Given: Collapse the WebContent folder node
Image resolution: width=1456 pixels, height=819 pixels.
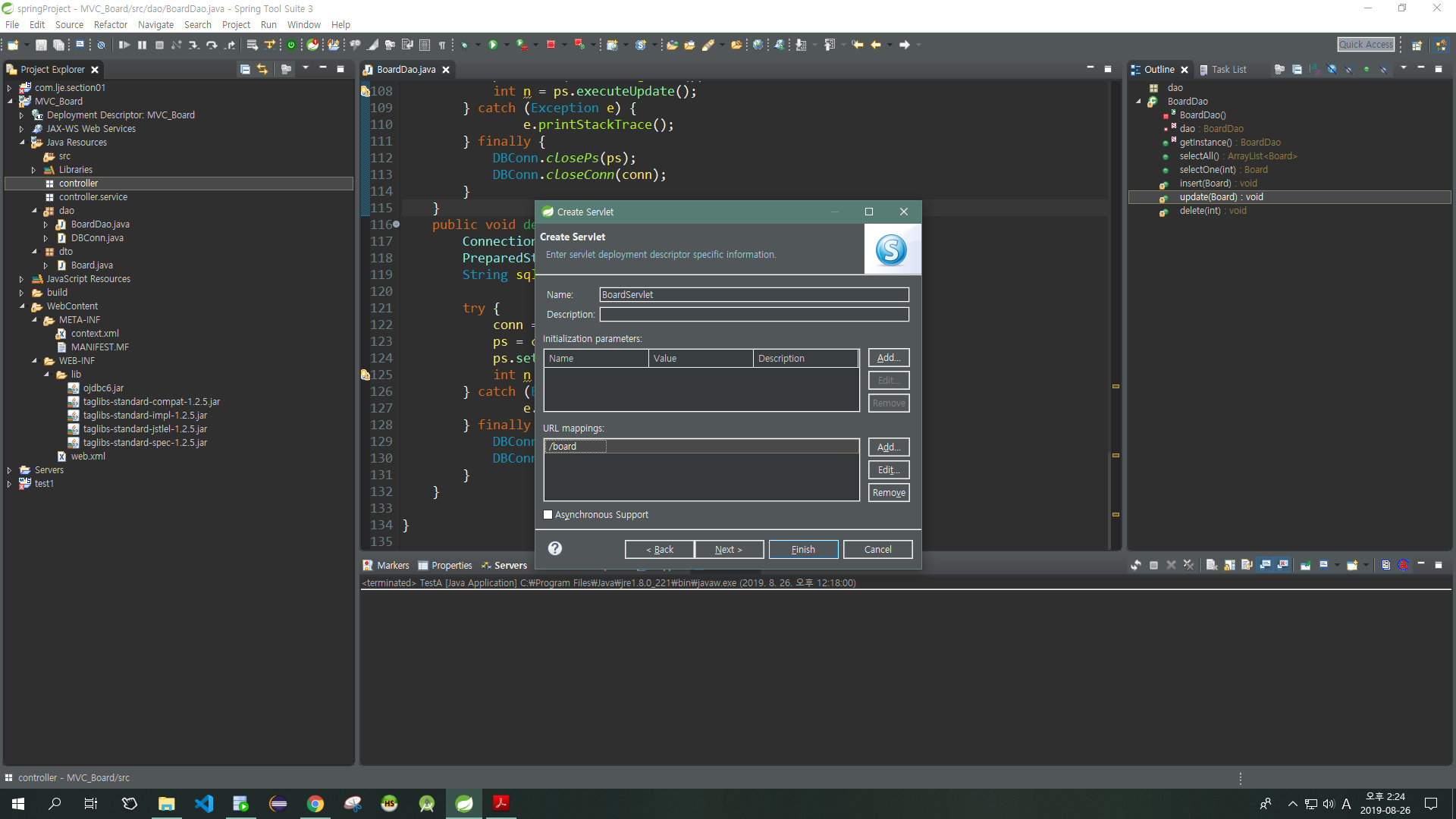Looking at the screenshot, I should click(22, 306).
